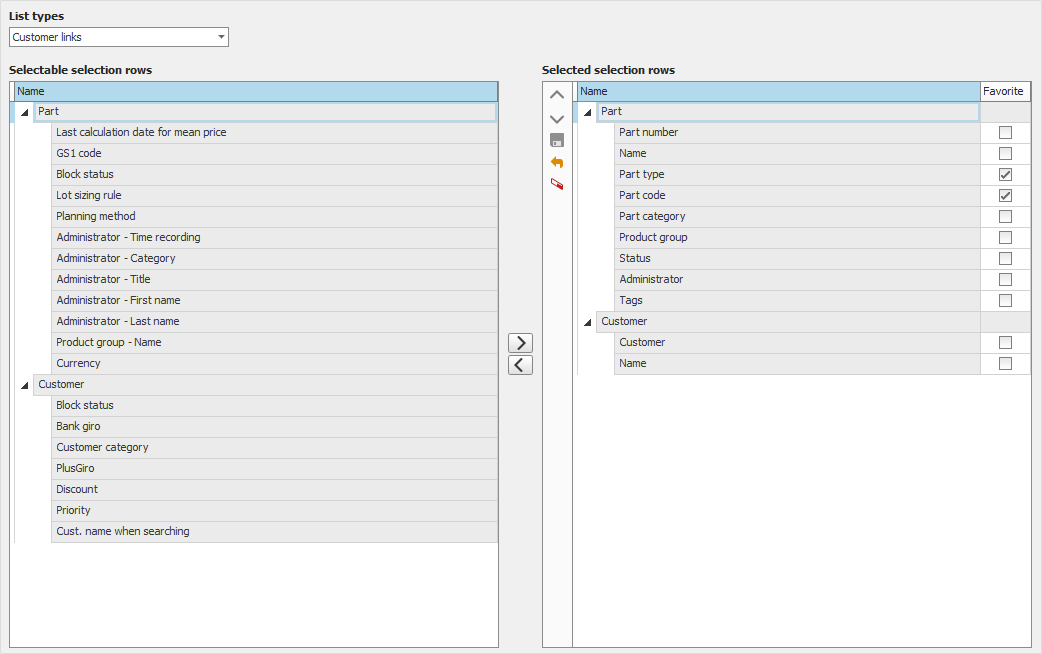Uncheck Favorite for Part type

(1005, 175)
